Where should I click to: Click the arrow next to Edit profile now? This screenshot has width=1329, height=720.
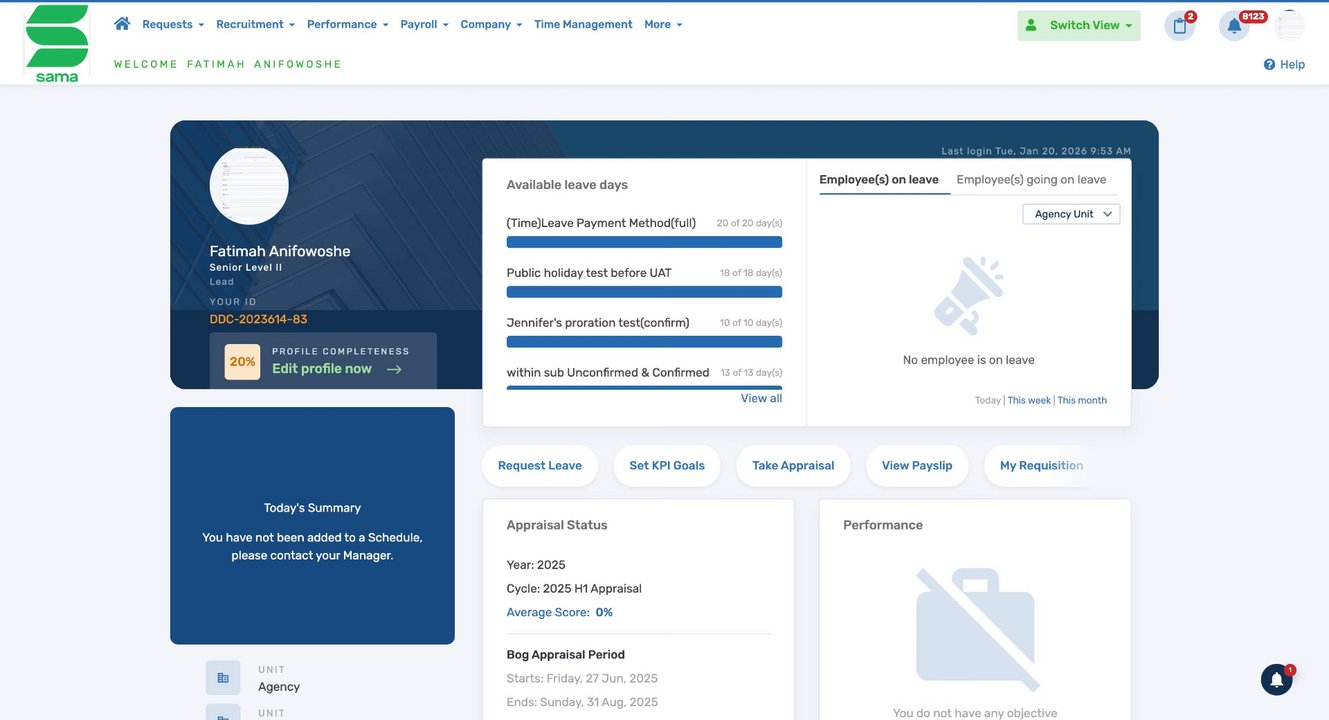(394, 369)
